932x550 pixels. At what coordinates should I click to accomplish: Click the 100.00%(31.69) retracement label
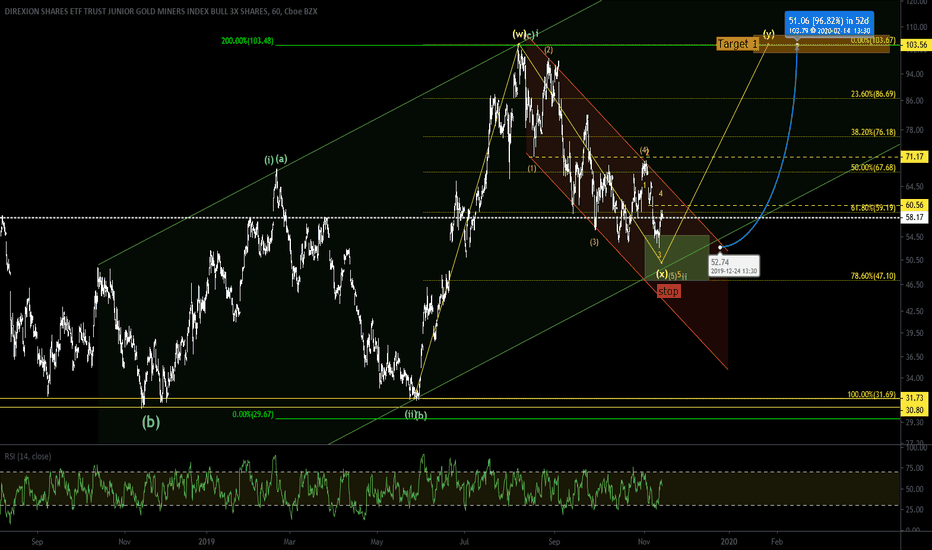(x=871, y=394)
